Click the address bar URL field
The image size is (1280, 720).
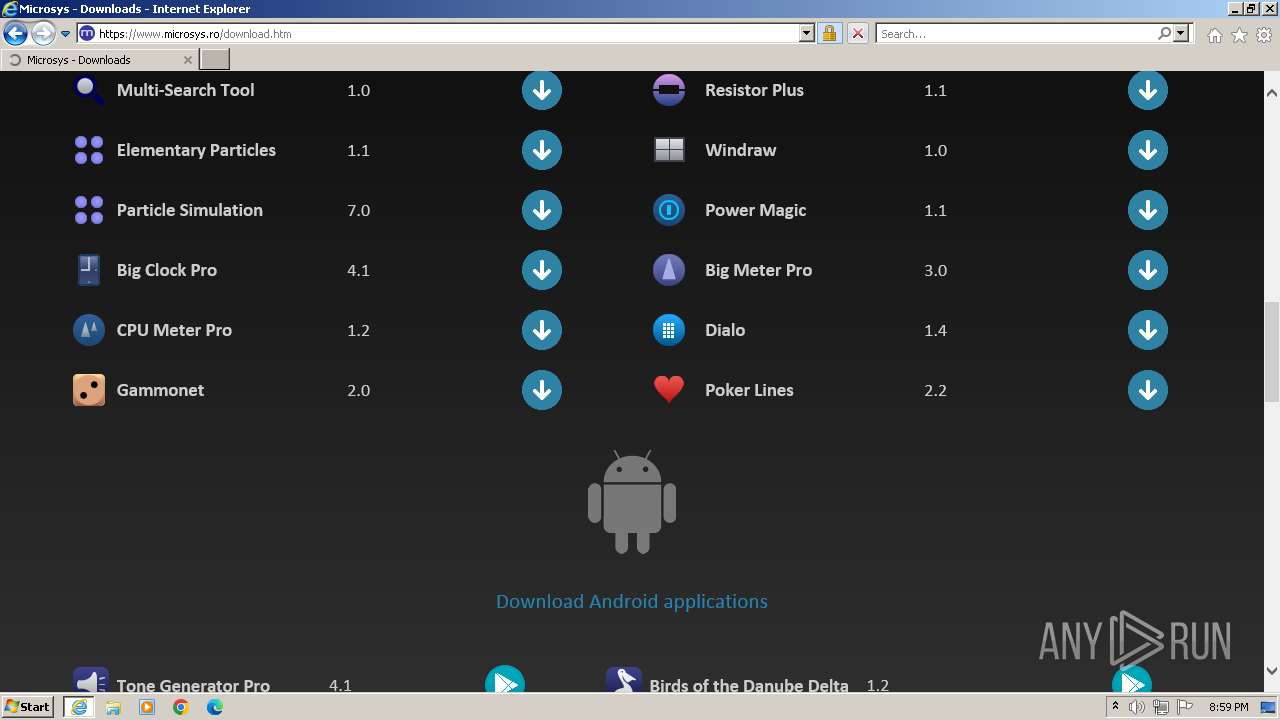[440, 34]
